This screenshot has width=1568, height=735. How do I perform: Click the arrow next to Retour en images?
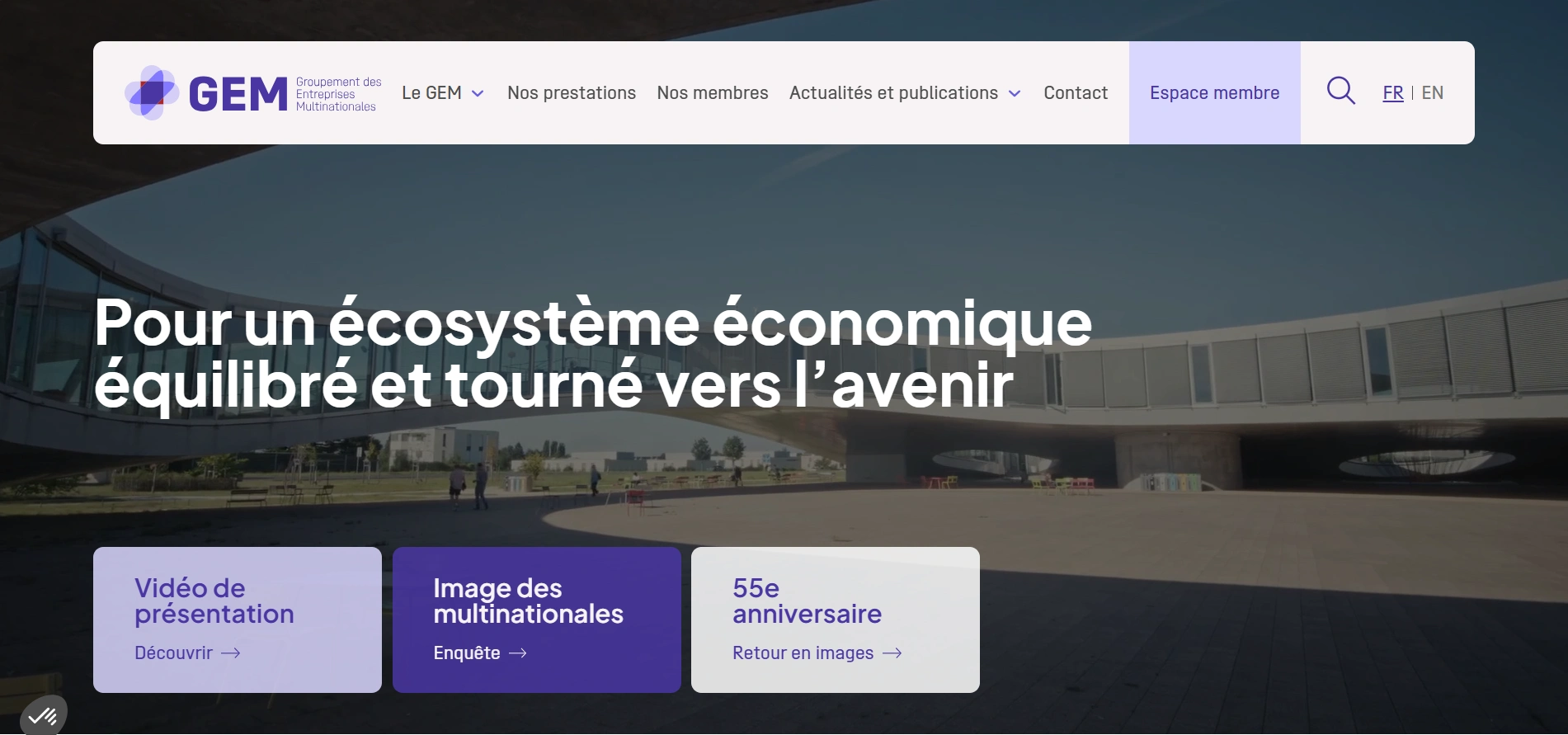click(x=892, y=653)
